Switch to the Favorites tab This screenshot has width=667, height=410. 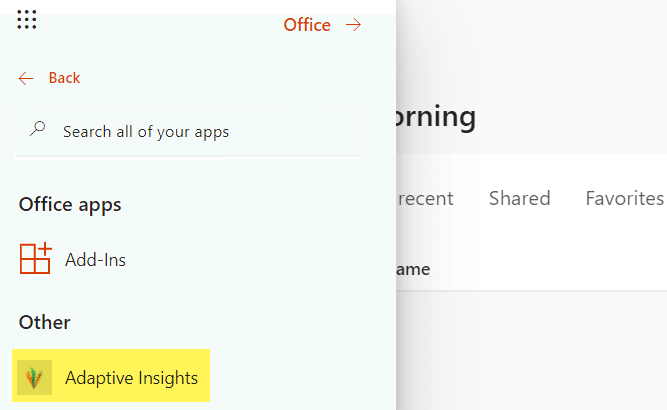624,198
